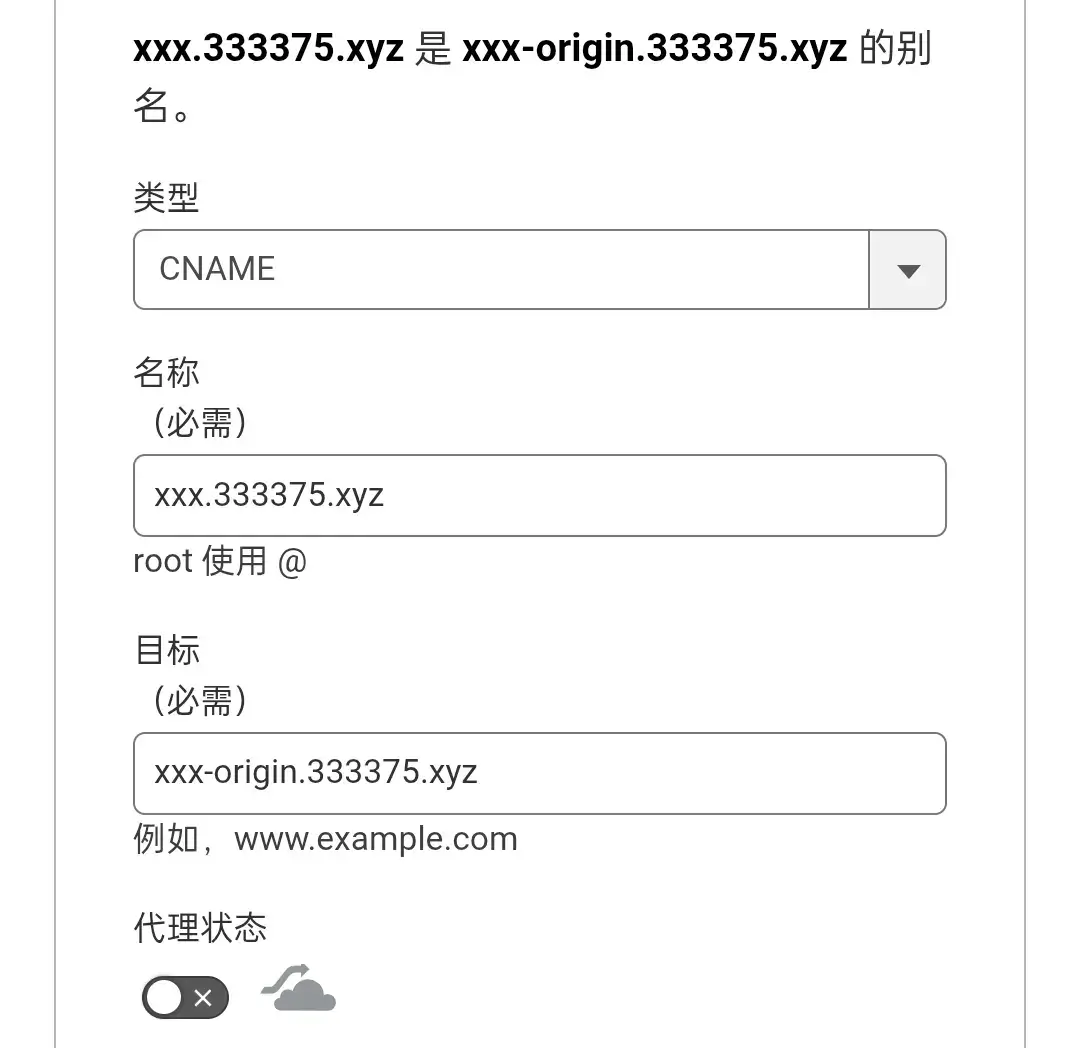
Task: Click the bypass arrow above the cloud
Action: tap(284, 978)
